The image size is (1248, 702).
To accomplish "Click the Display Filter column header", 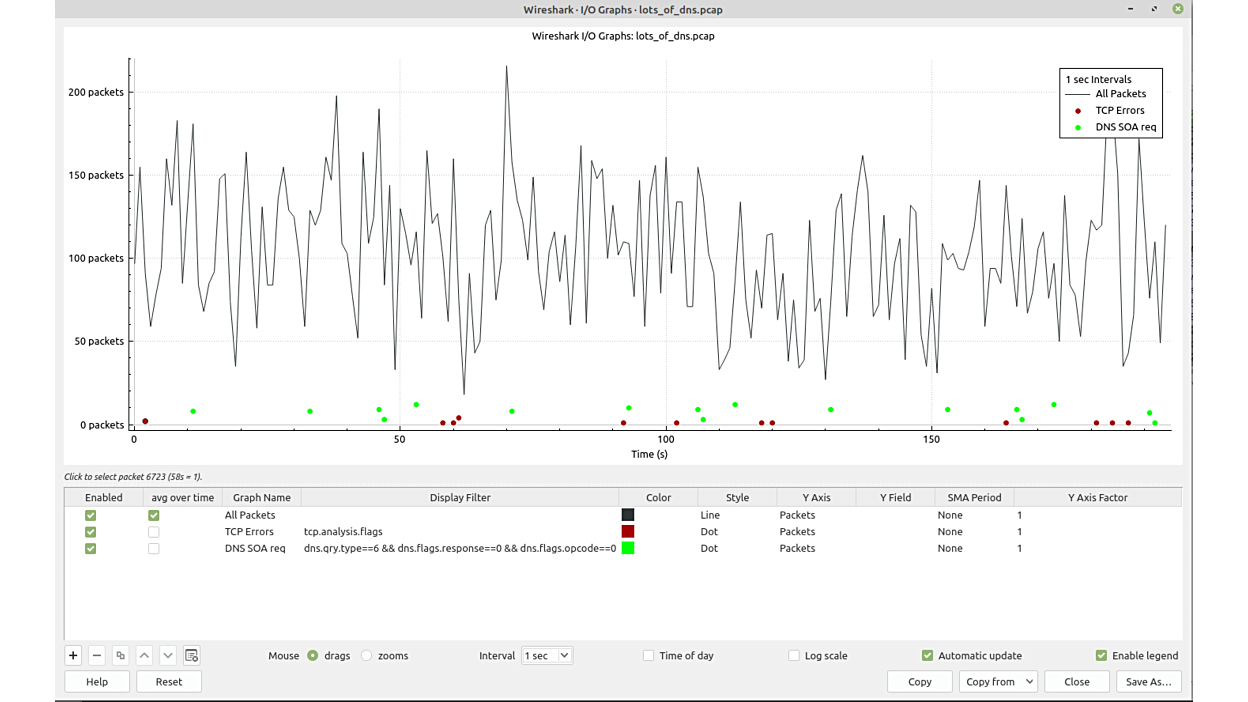I will pos(460,497).
